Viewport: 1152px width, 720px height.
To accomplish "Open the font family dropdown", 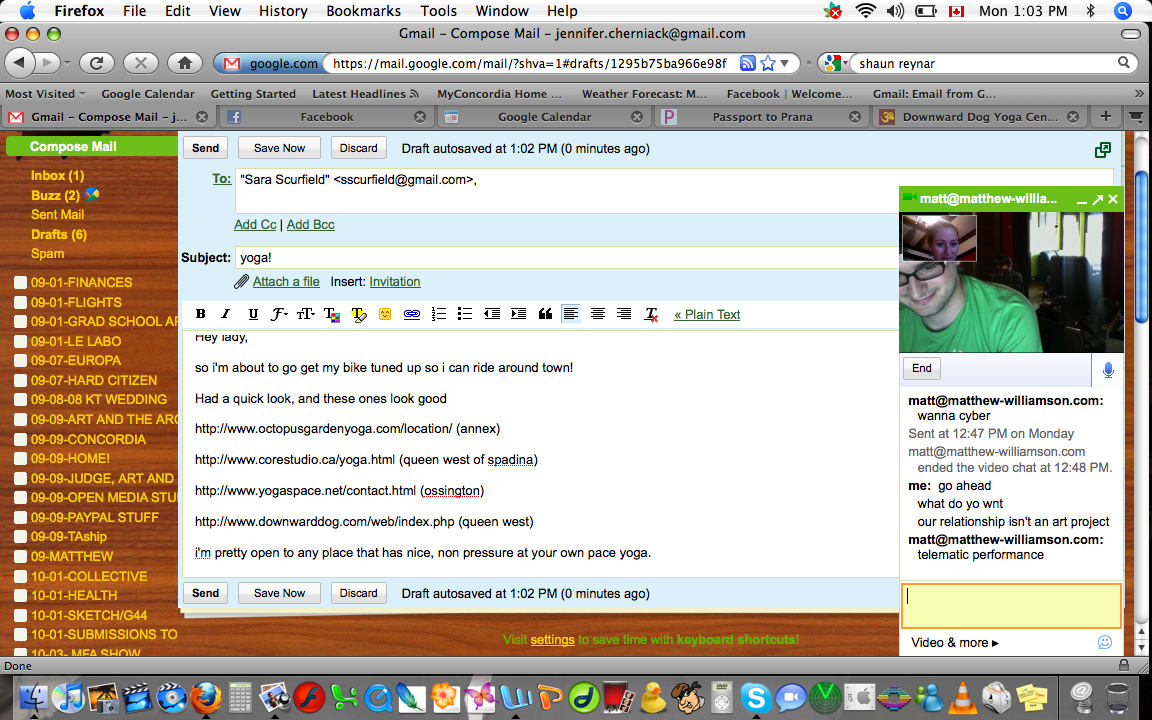I will (x=278, y=314).
